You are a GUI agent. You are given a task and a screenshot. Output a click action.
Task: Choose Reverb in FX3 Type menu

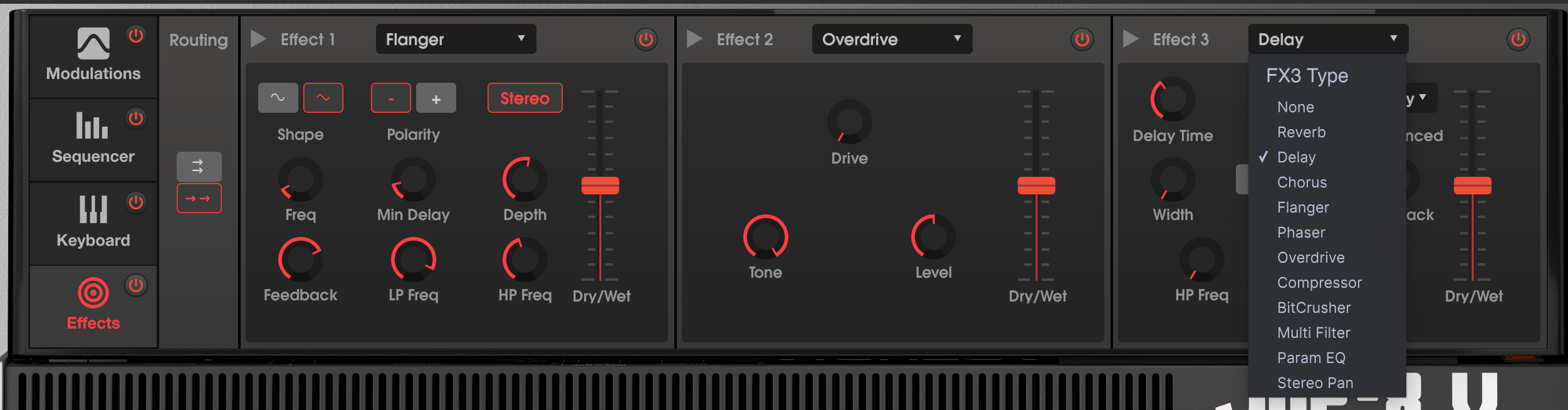click(x=1327, y=132)
